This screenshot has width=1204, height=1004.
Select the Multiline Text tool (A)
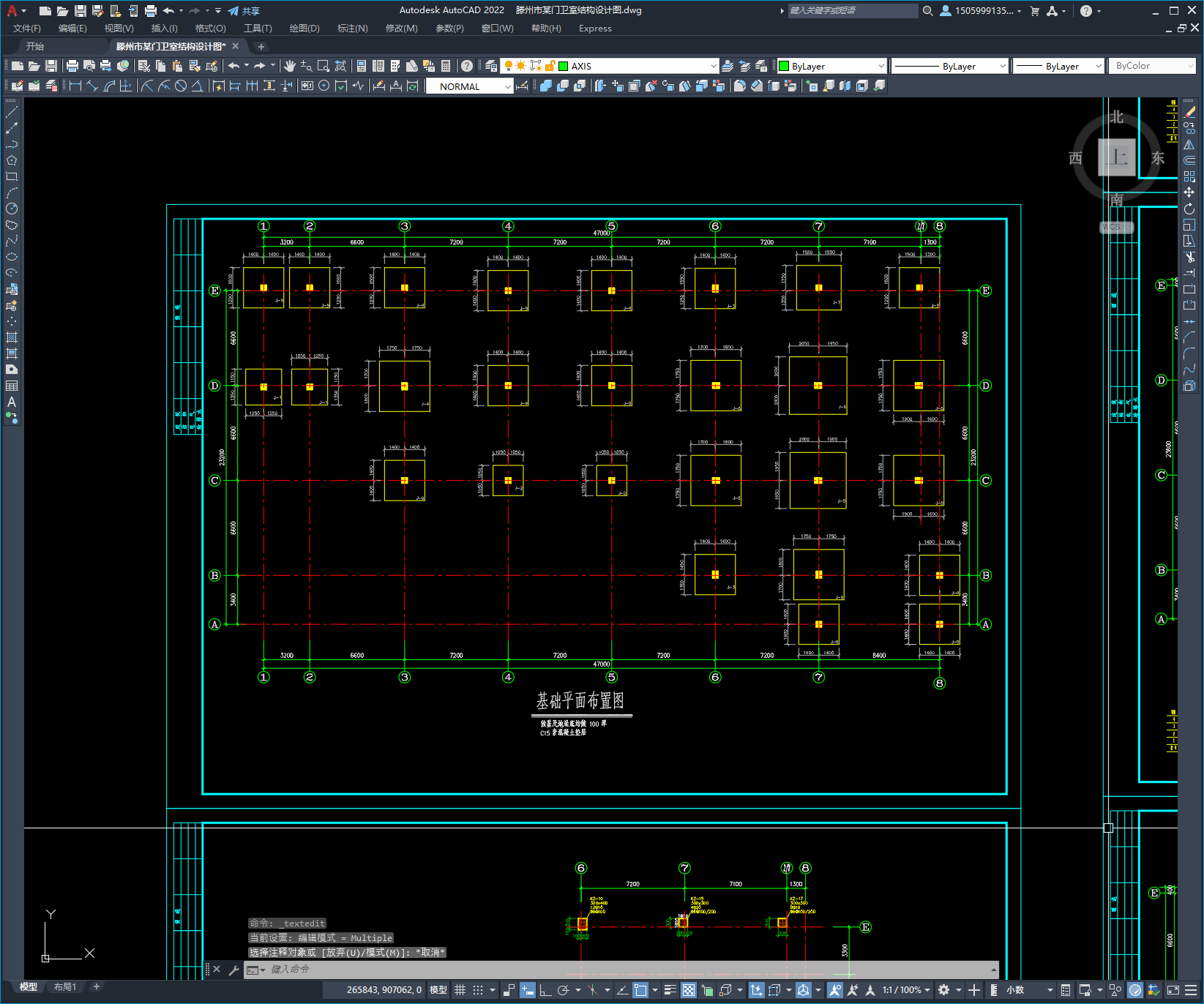(x=12, y=402)
